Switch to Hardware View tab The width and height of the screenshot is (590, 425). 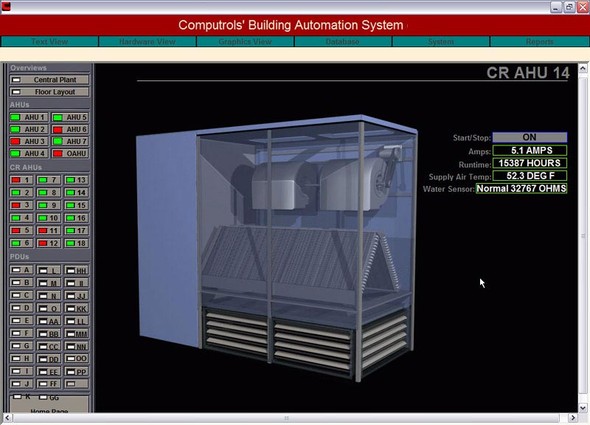click(x=147, y=41)
